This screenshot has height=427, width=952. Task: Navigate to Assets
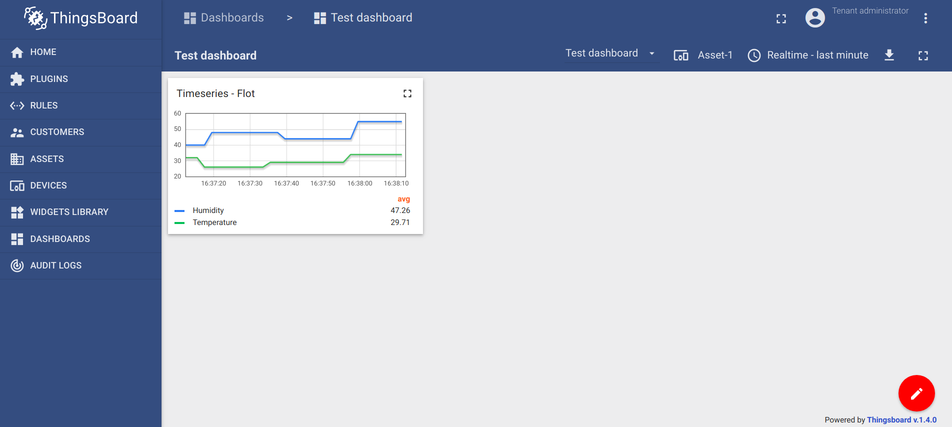(x=81, y=159)
